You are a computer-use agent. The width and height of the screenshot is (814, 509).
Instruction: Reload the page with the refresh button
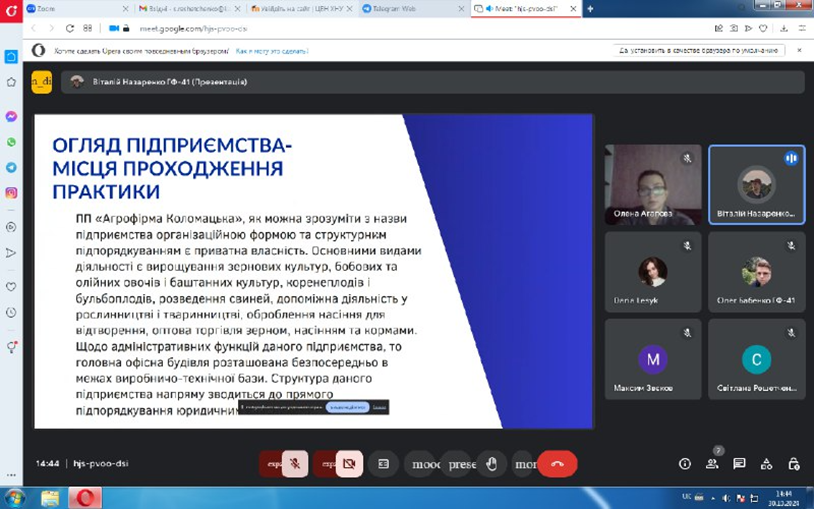[70, 29]
